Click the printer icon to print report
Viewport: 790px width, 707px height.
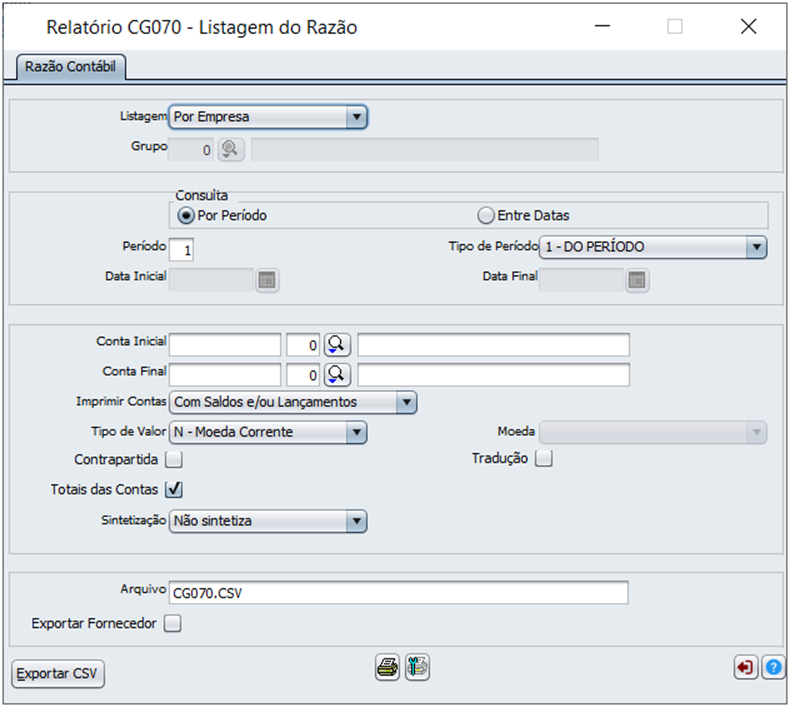click(x=387, y=667)
